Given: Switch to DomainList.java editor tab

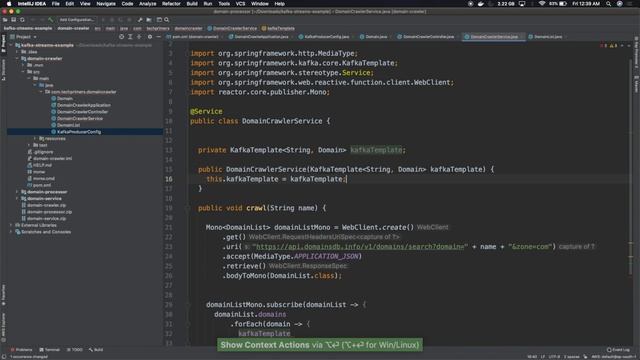Looking at the screenshot, I should pyautogui.click(x=547, y=37).
